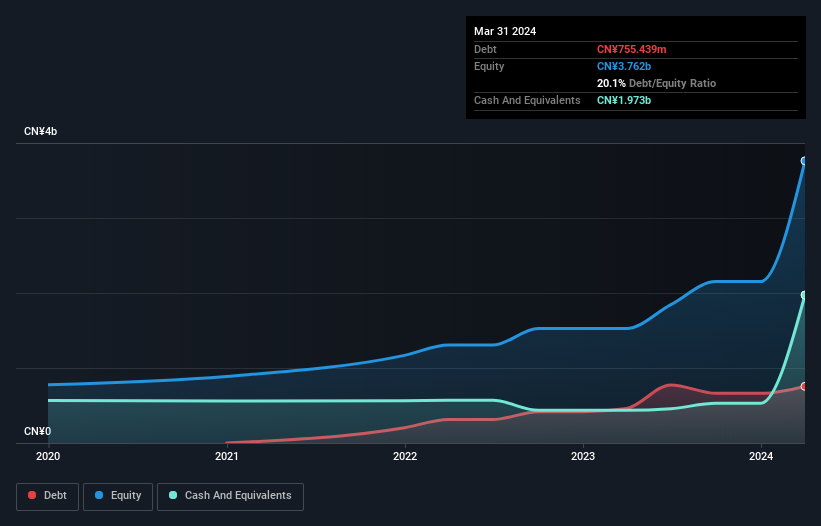This screenshot has width=821, height=526.
Task: Click the CN¥1.973b cash value
Action: [624, 100]
